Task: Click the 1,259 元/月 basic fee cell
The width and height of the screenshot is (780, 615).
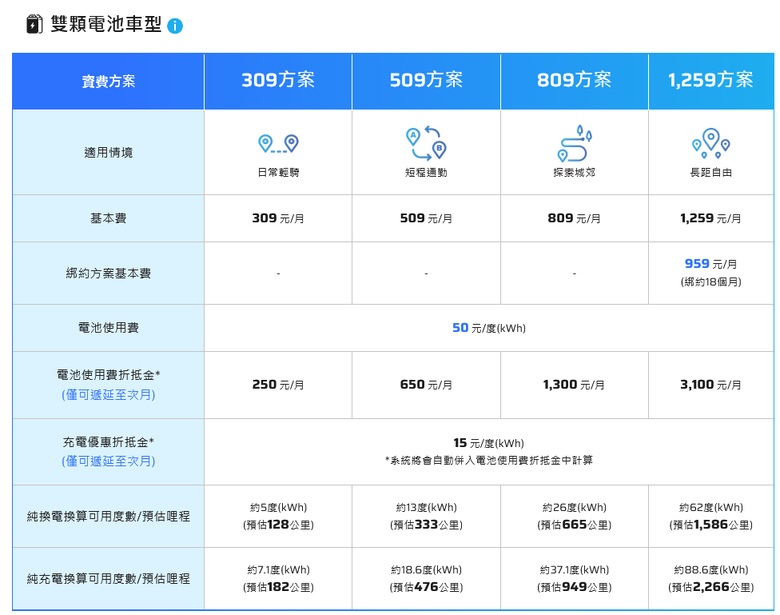Action: coord(711,218)
